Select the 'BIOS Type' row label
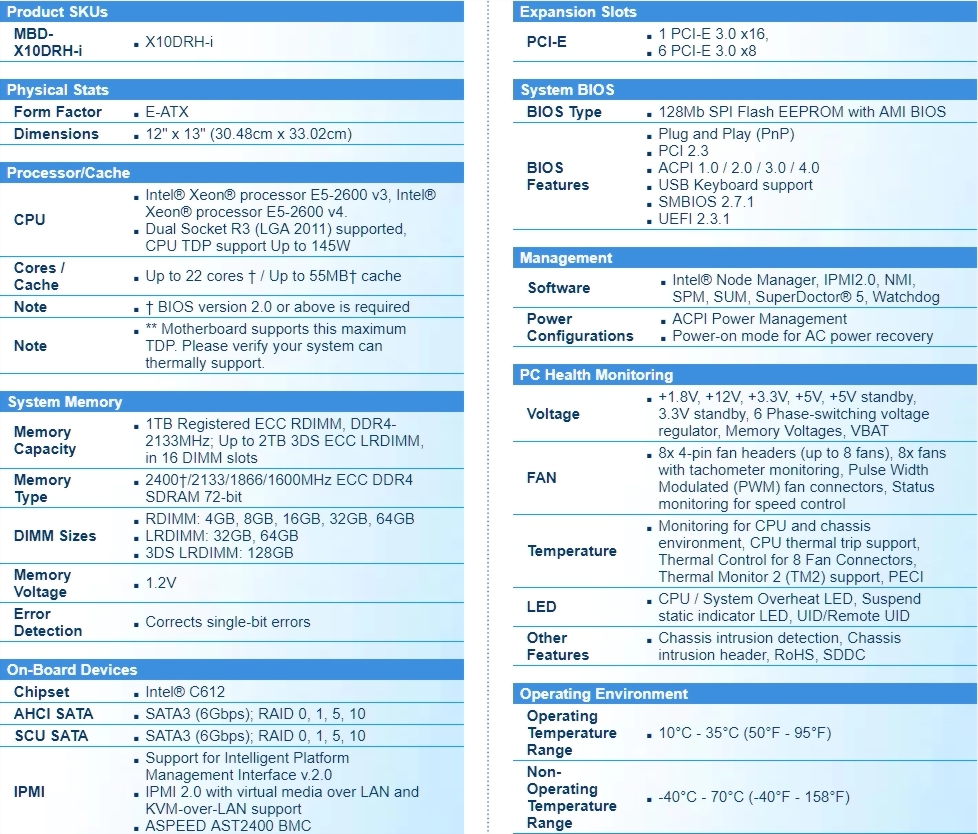The height and width of the screenshot is (834, 978). (x=564, y=112)
